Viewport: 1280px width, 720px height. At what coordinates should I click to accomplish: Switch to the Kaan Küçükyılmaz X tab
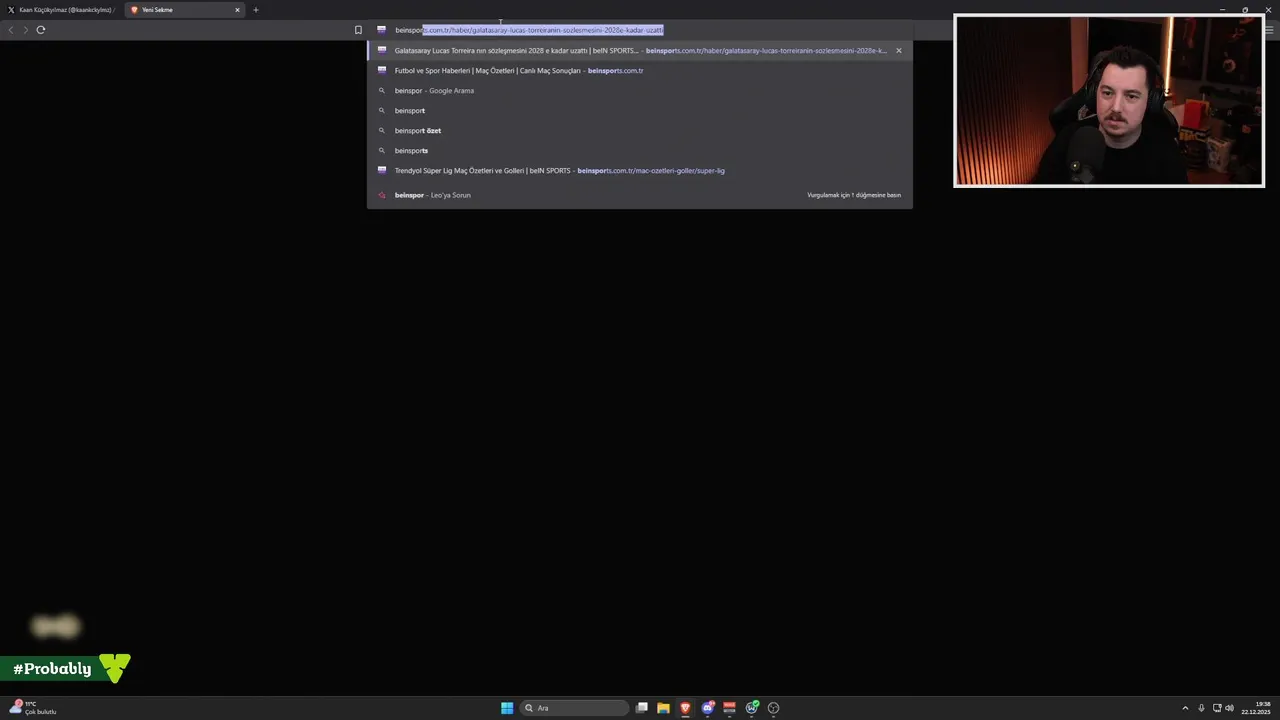[x=60, y=10]
